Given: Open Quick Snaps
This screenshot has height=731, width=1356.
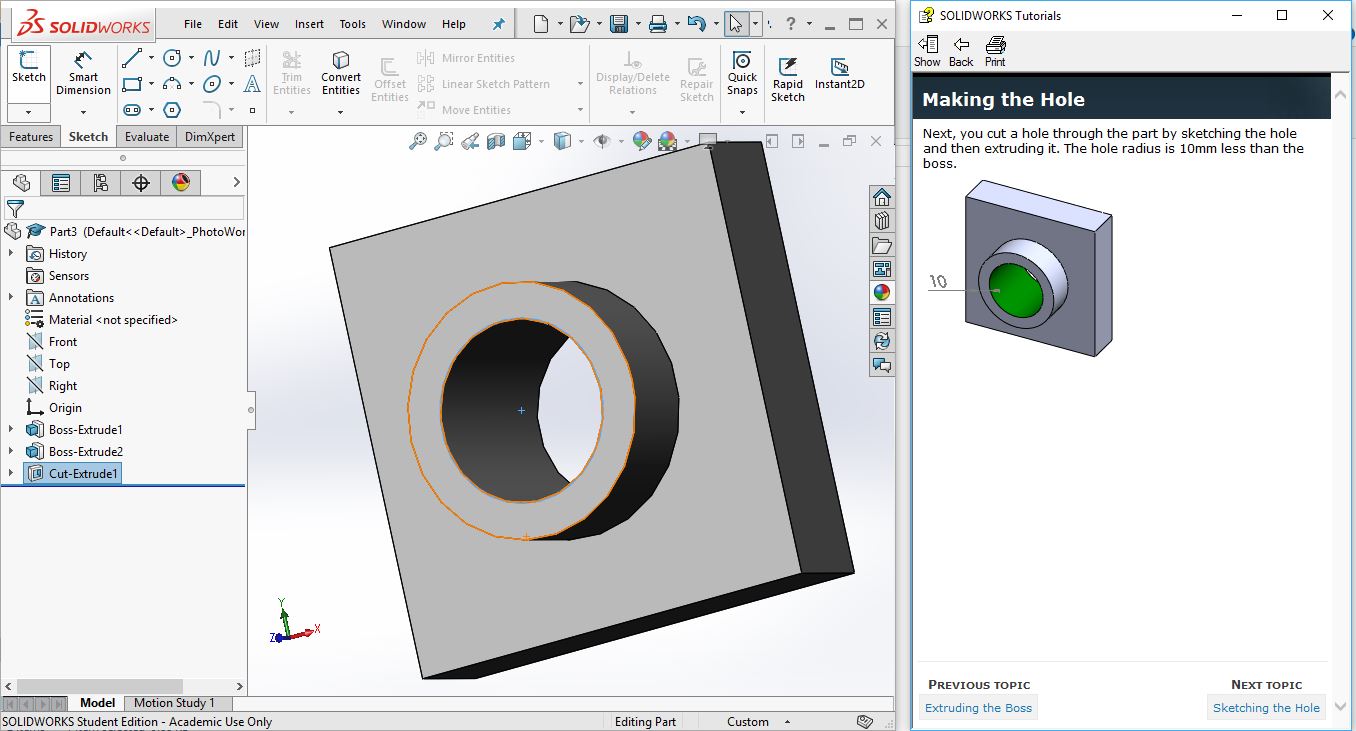Looking at the screenshot, I should tap(742, 74).
